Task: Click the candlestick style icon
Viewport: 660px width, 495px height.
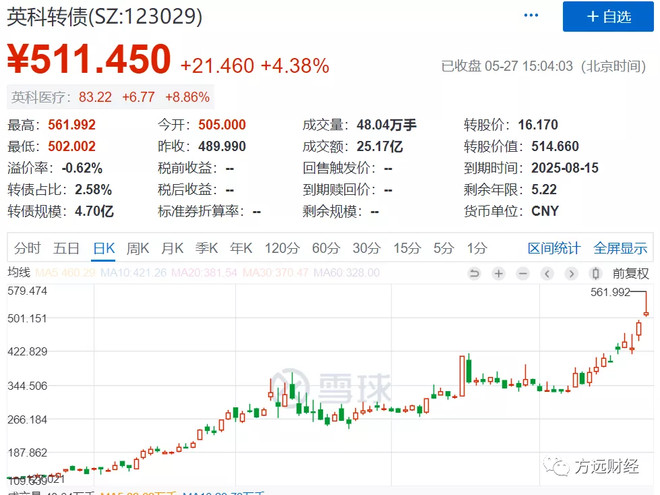Action: 596,274
